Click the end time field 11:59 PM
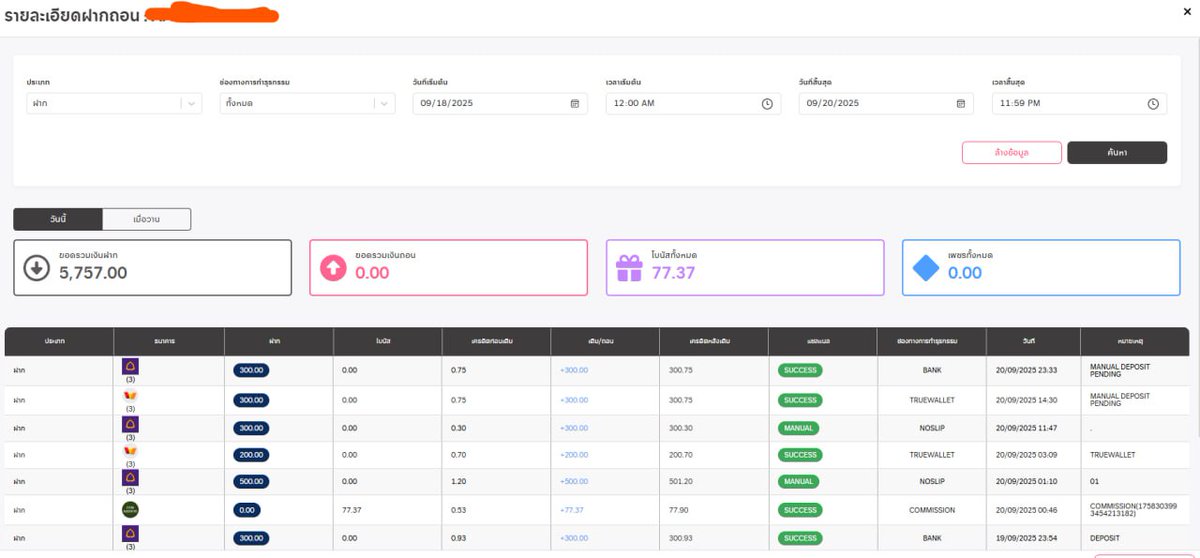 (x=1079, y=103)
